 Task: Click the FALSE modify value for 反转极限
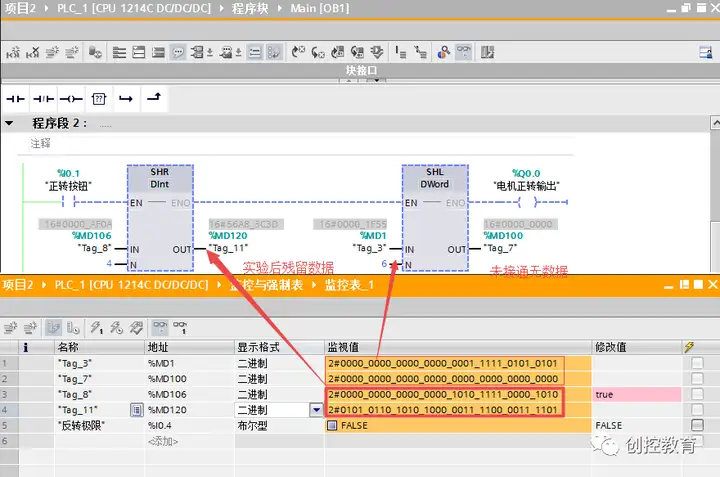(637, 426)
